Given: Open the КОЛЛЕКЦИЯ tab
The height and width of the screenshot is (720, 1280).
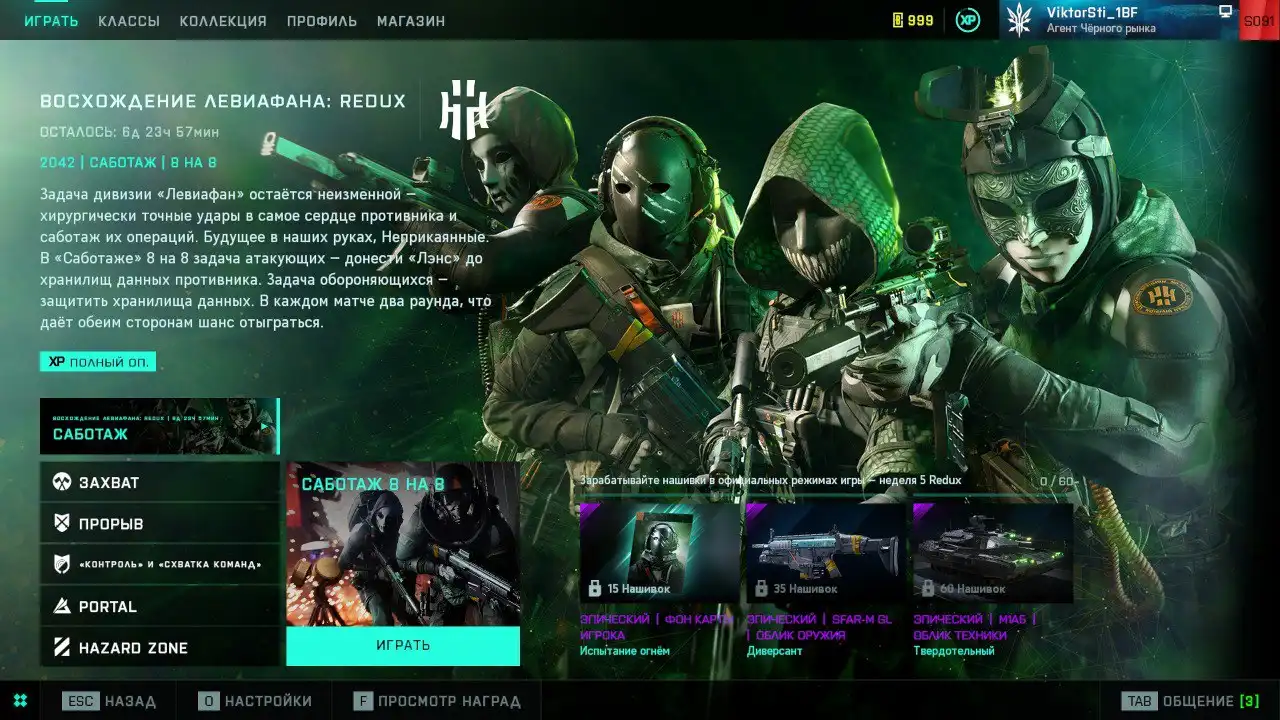Looking at the screenshot, I should click(223, 21).
